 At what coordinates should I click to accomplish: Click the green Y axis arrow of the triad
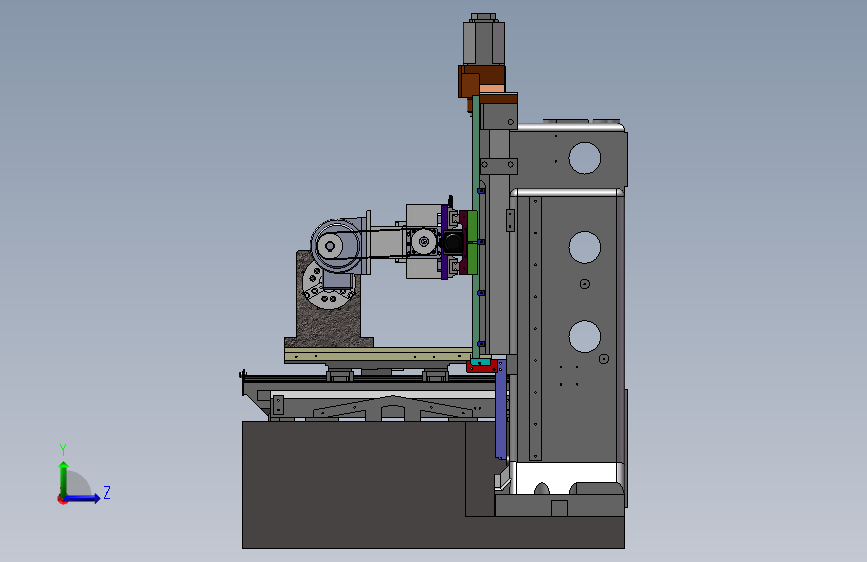[64, 479]
